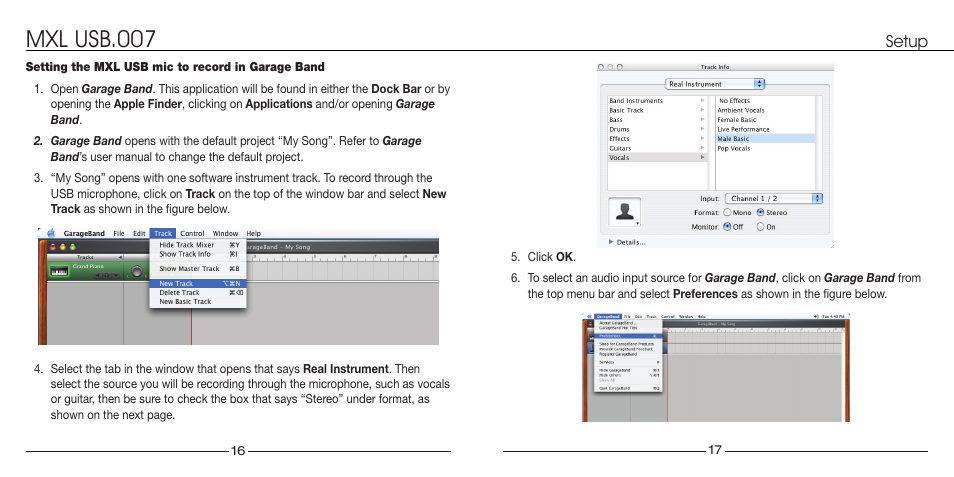Image resolution: width=954 pixels, height=477 pixels.
Task: Pick Male Basic from the vocals presets
Action: point(733,139)
